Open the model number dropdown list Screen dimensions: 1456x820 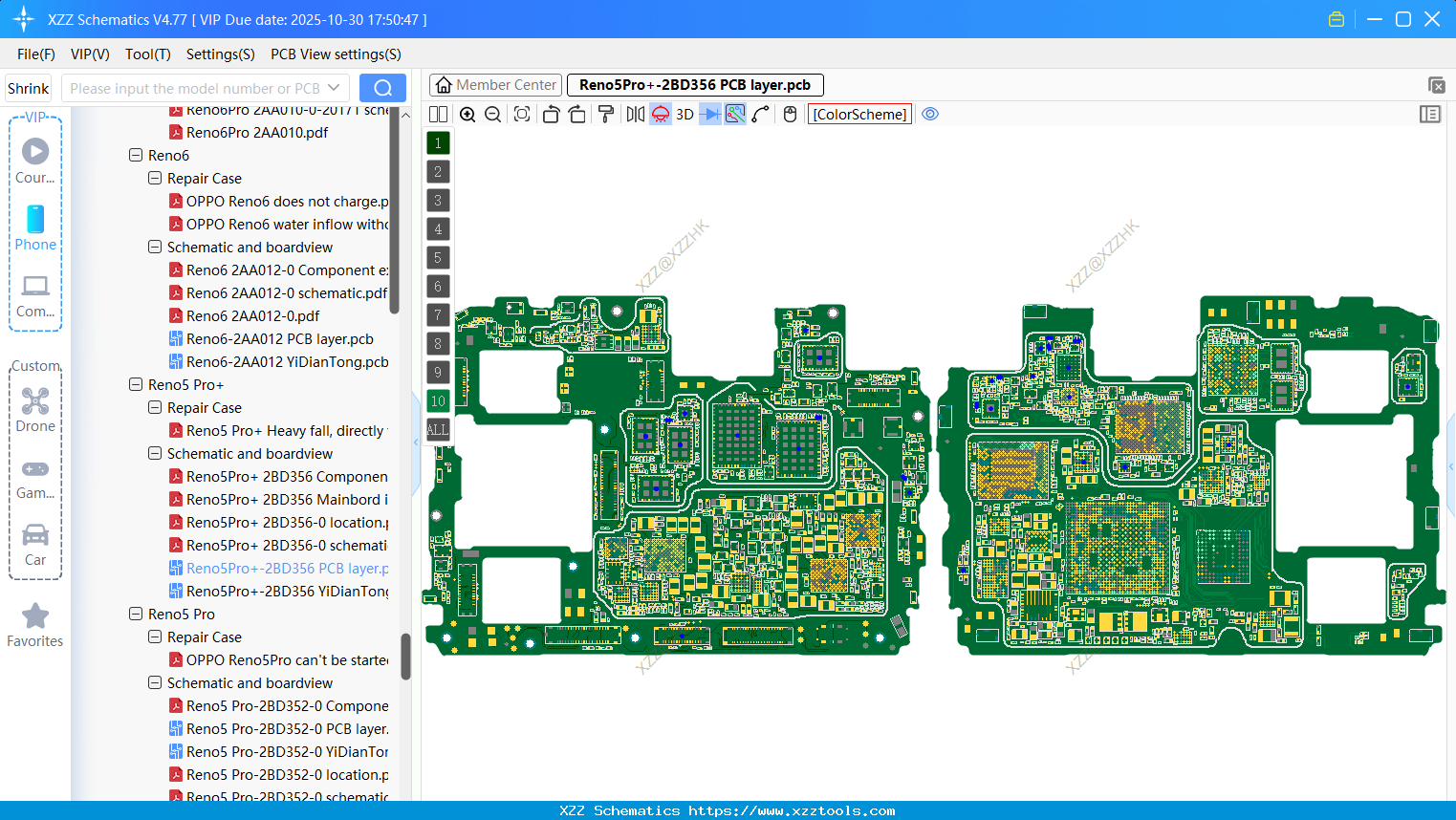coord(334,87)
